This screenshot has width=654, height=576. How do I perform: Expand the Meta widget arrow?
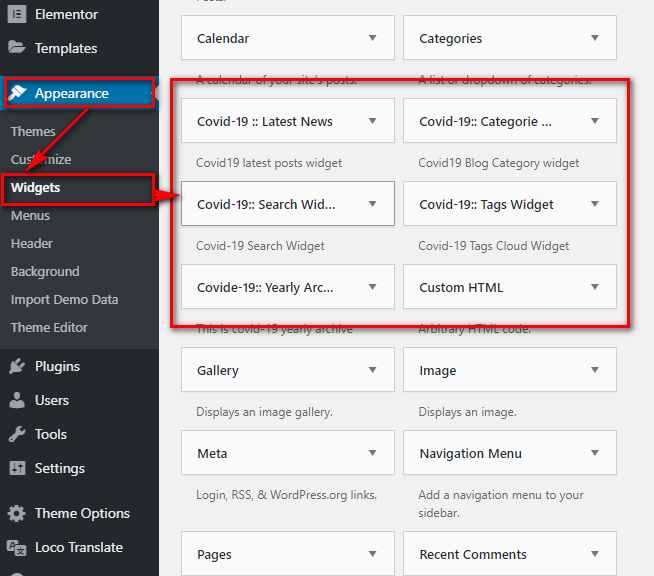(373, 453)
